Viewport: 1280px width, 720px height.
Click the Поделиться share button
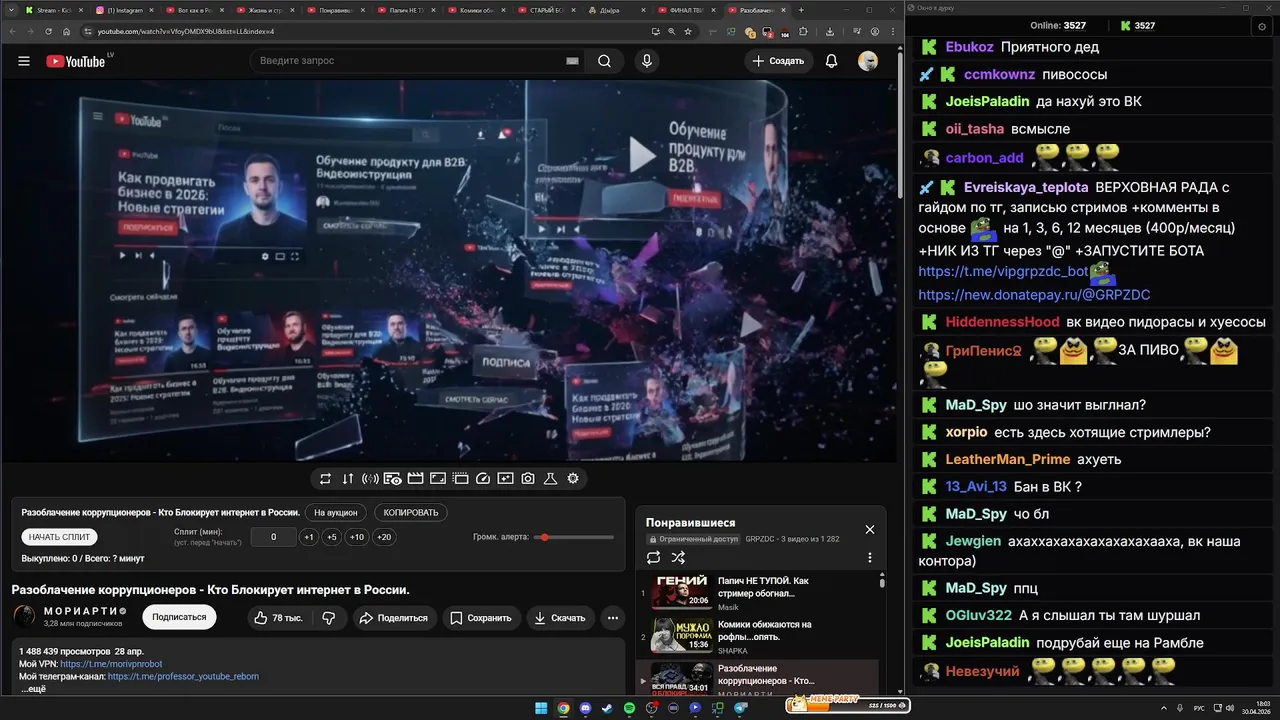point(393,618)
